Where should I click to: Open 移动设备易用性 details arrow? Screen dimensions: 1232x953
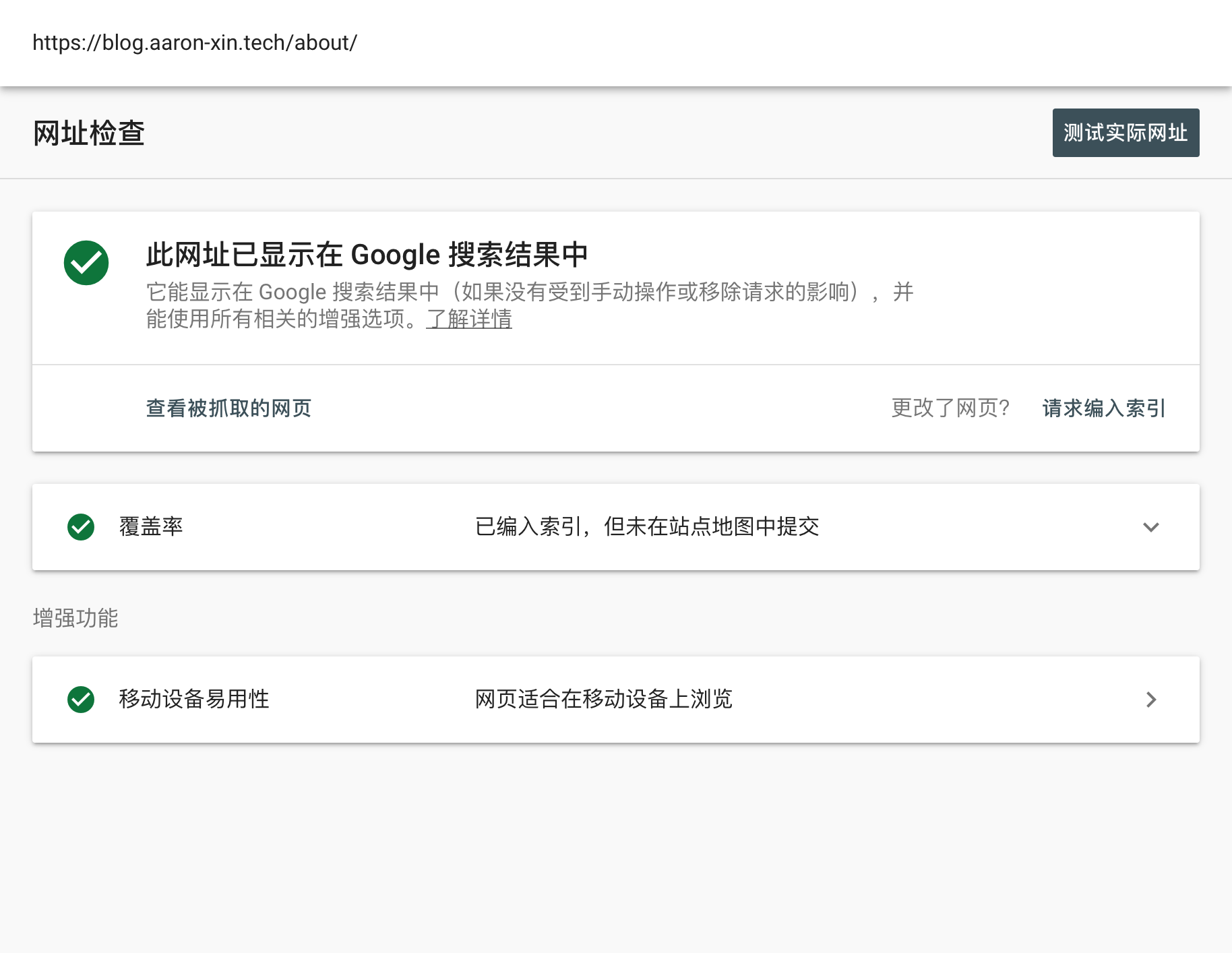point(1151,700)
